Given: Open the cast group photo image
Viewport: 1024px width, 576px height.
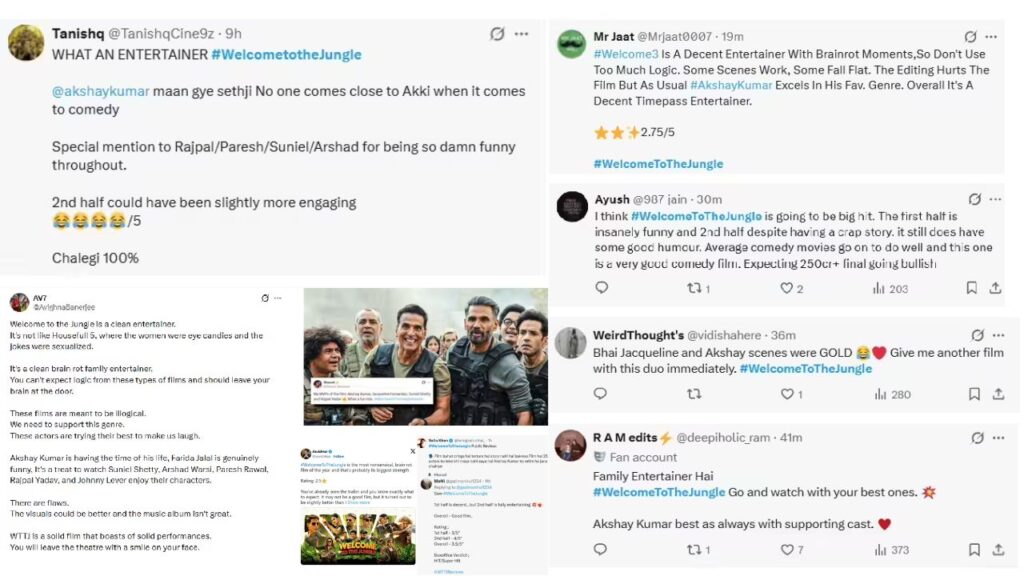Looking at the screenshot, I should [425, 357].
